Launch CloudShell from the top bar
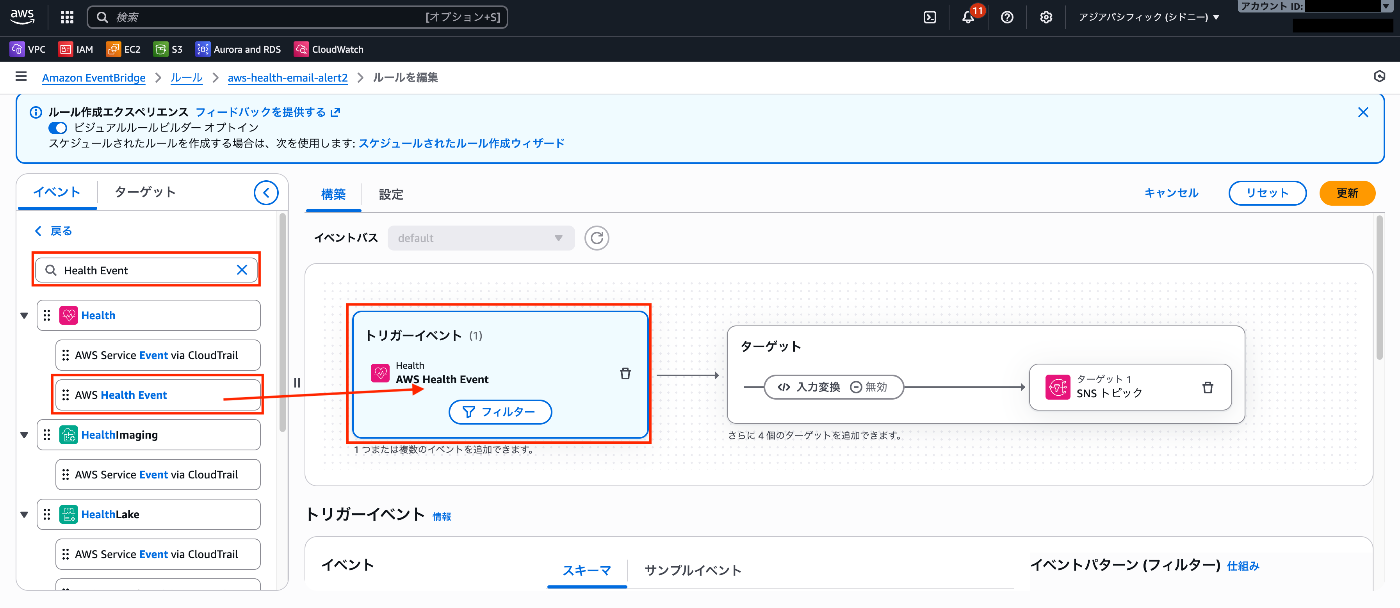This screenshot has width=1400, height=608. pyautogui.click(x=930, y=17)
